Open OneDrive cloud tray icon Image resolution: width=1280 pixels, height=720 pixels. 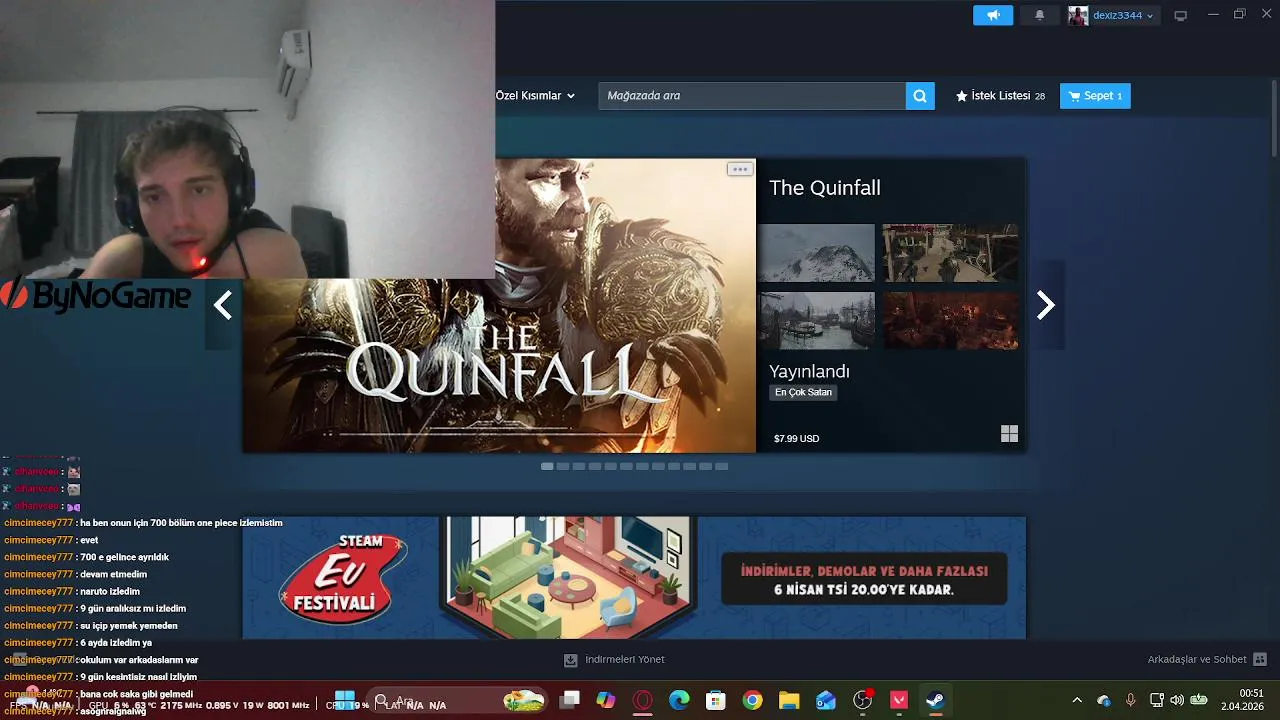[1104, 700]
